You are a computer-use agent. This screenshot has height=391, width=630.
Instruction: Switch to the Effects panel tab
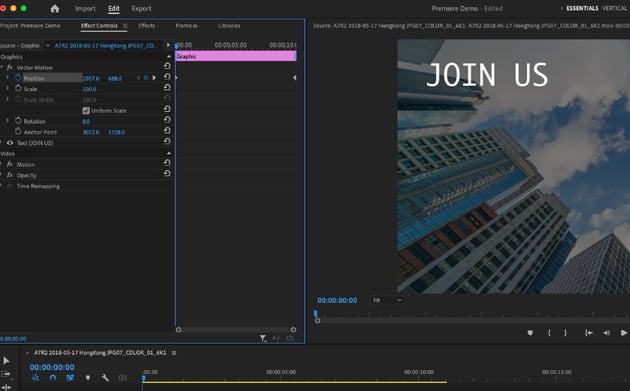147,26
